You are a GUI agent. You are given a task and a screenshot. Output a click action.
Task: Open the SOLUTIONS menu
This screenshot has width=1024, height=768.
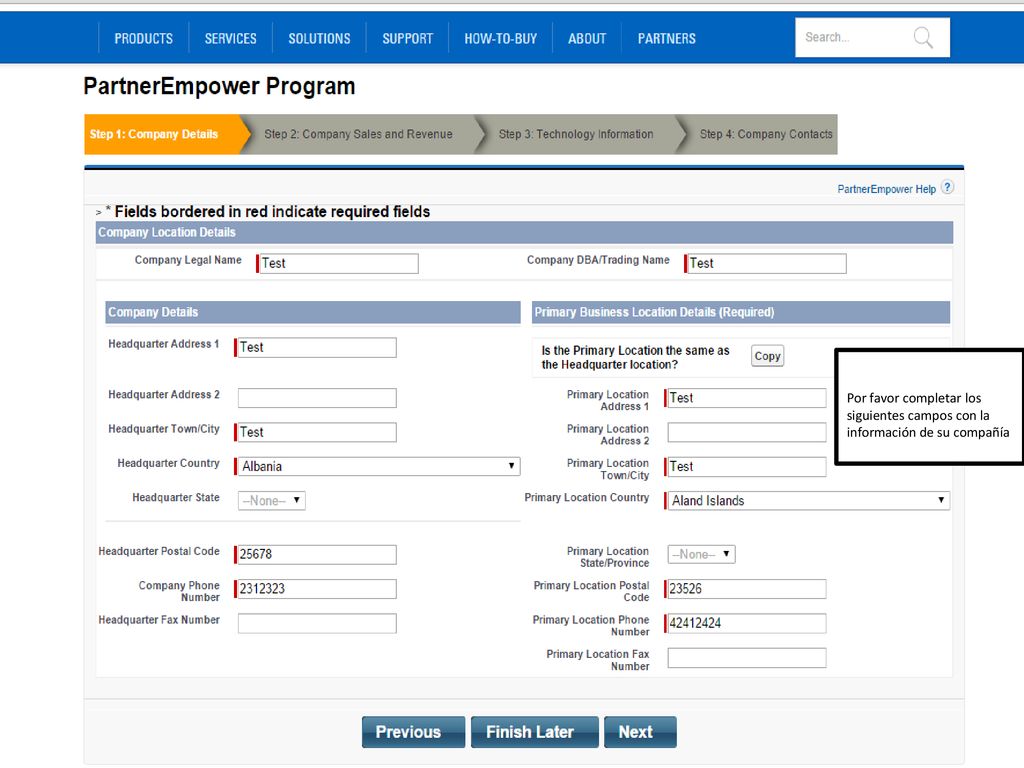tap(319, 39)
